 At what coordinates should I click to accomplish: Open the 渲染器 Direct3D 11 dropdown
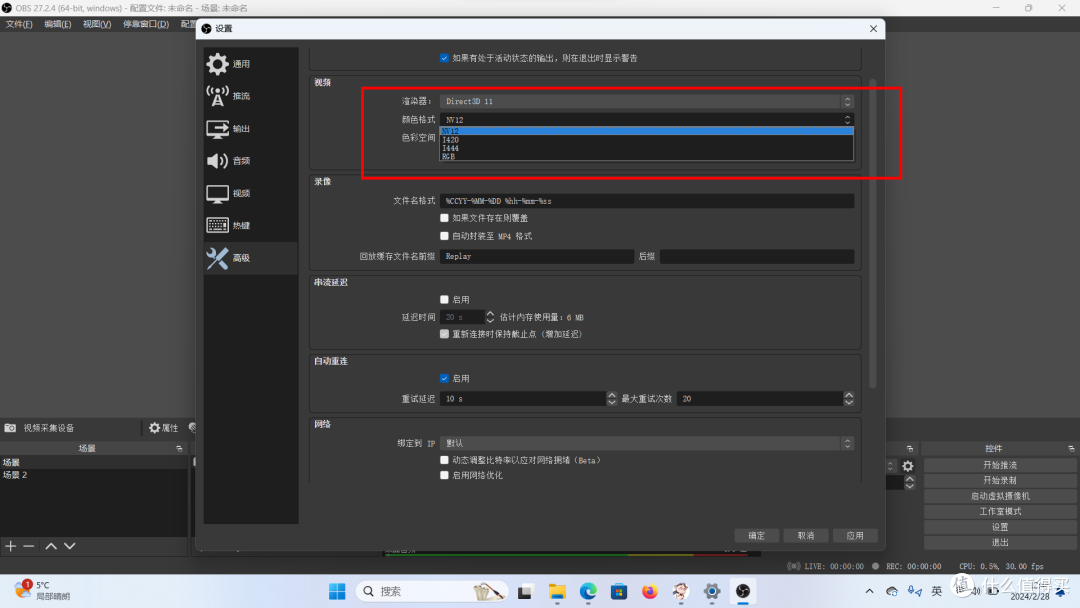point(647,101)
